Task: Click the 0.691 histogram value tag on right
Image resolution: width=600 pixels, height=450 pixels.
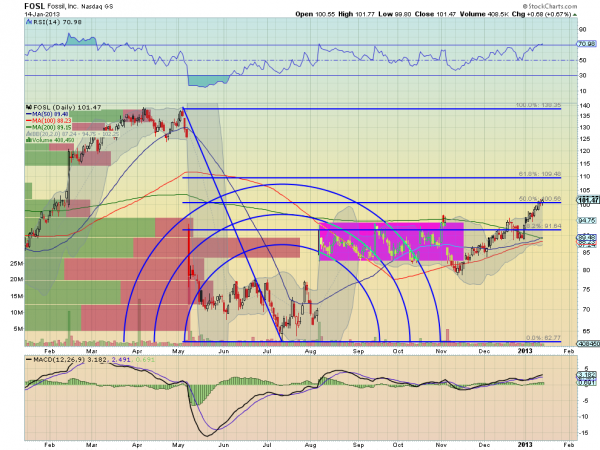Action: (587, 382)
